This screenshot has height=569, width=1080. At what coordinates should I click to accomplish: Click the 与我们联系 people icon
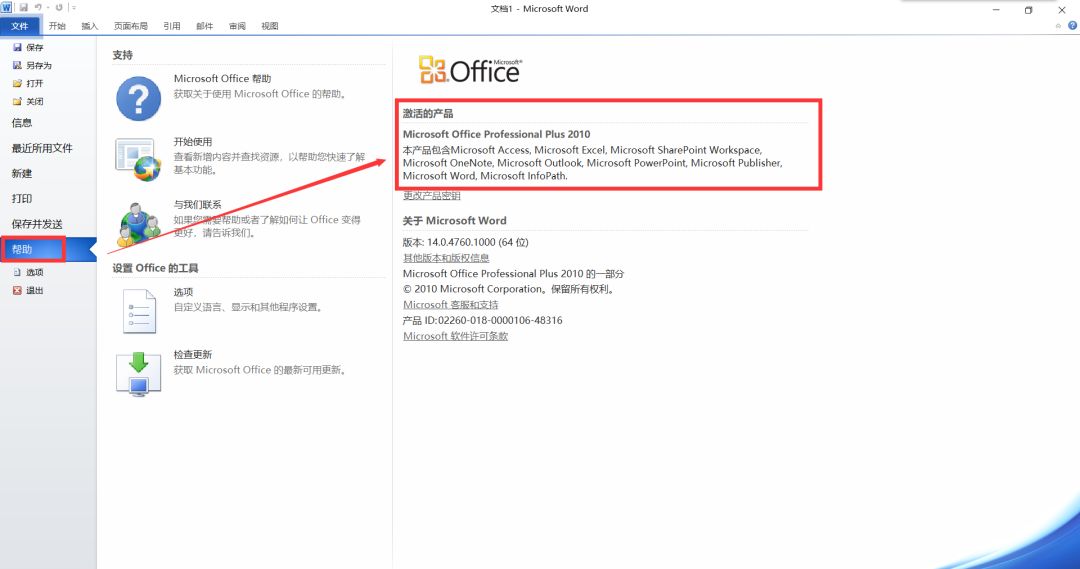click(140, 224)
